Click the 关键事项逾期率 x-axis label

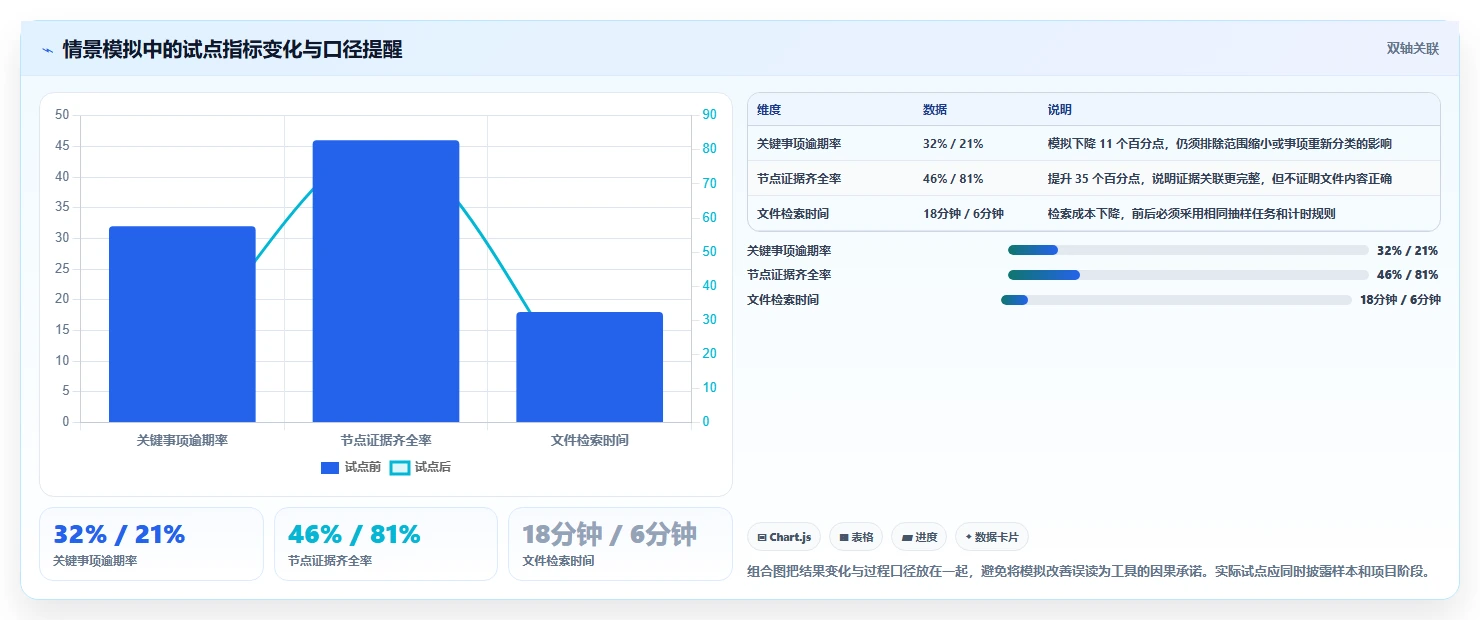(x=182, y=440)
